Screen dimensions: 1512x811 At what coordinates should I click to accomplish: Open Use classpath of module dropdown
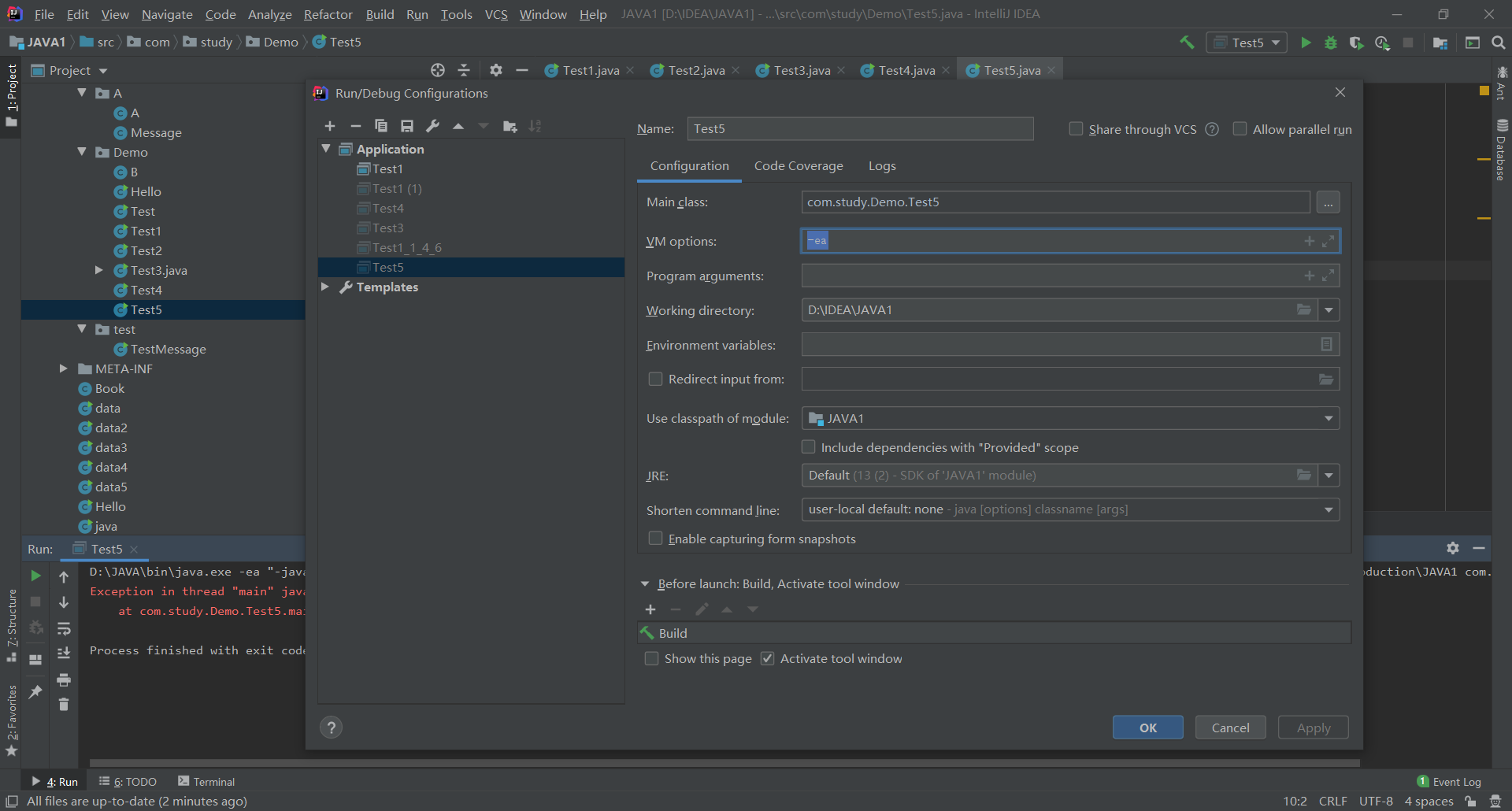point(1329,418)
